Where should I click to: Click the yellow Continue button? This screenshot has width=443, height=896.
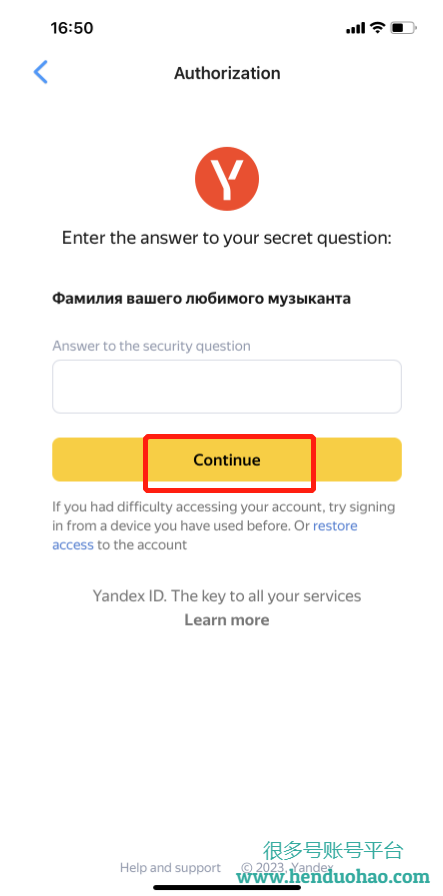click(227, 459)
